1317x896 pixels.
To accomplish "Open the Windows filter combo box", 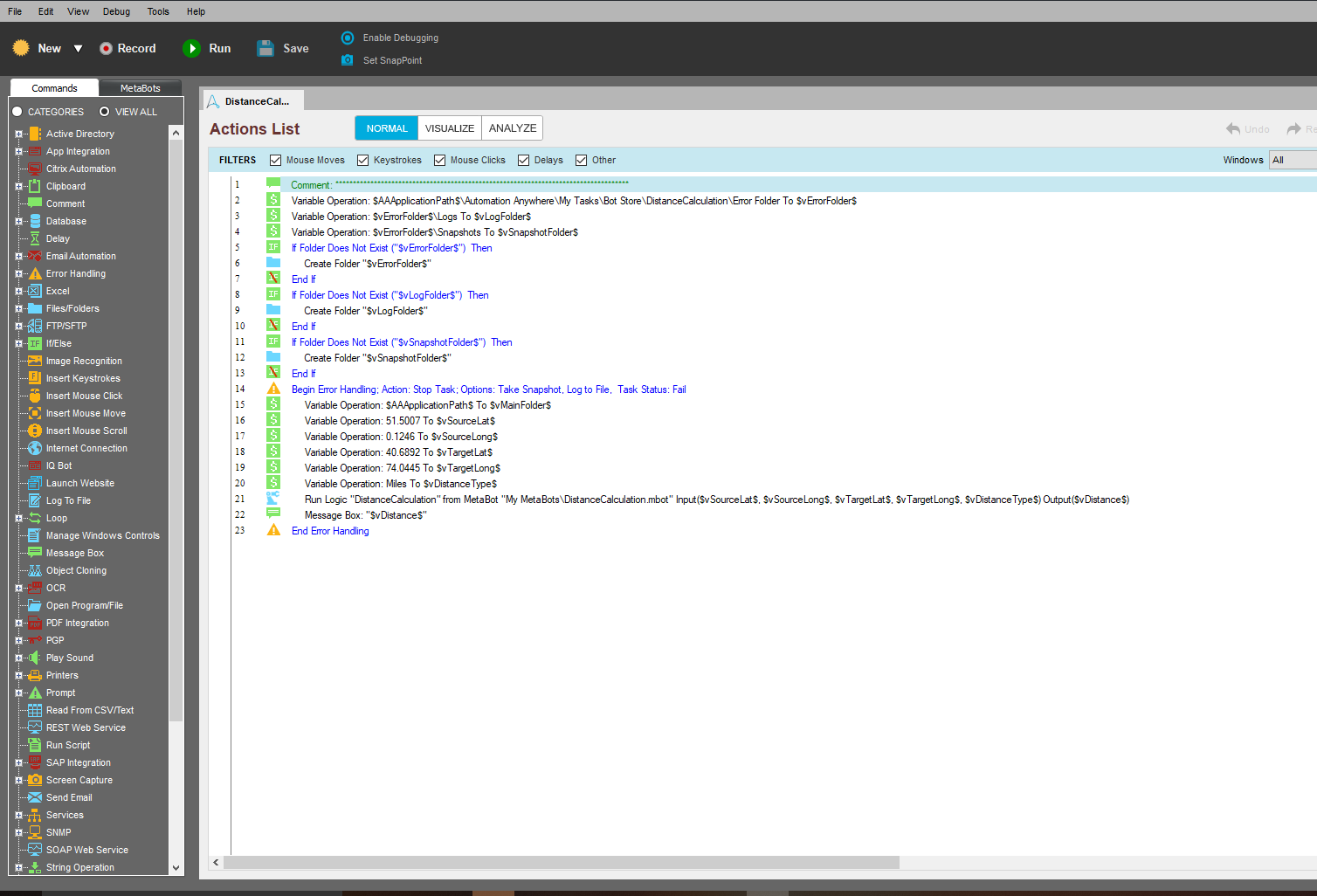I will coord(1293,160).
